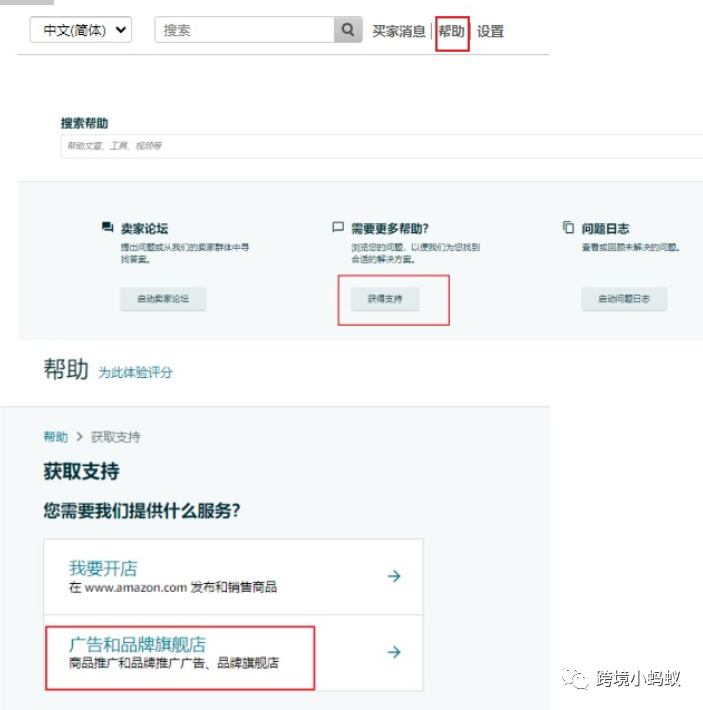Click the arrow on 广告和品牌旗舰店 row

pos(394,652)
